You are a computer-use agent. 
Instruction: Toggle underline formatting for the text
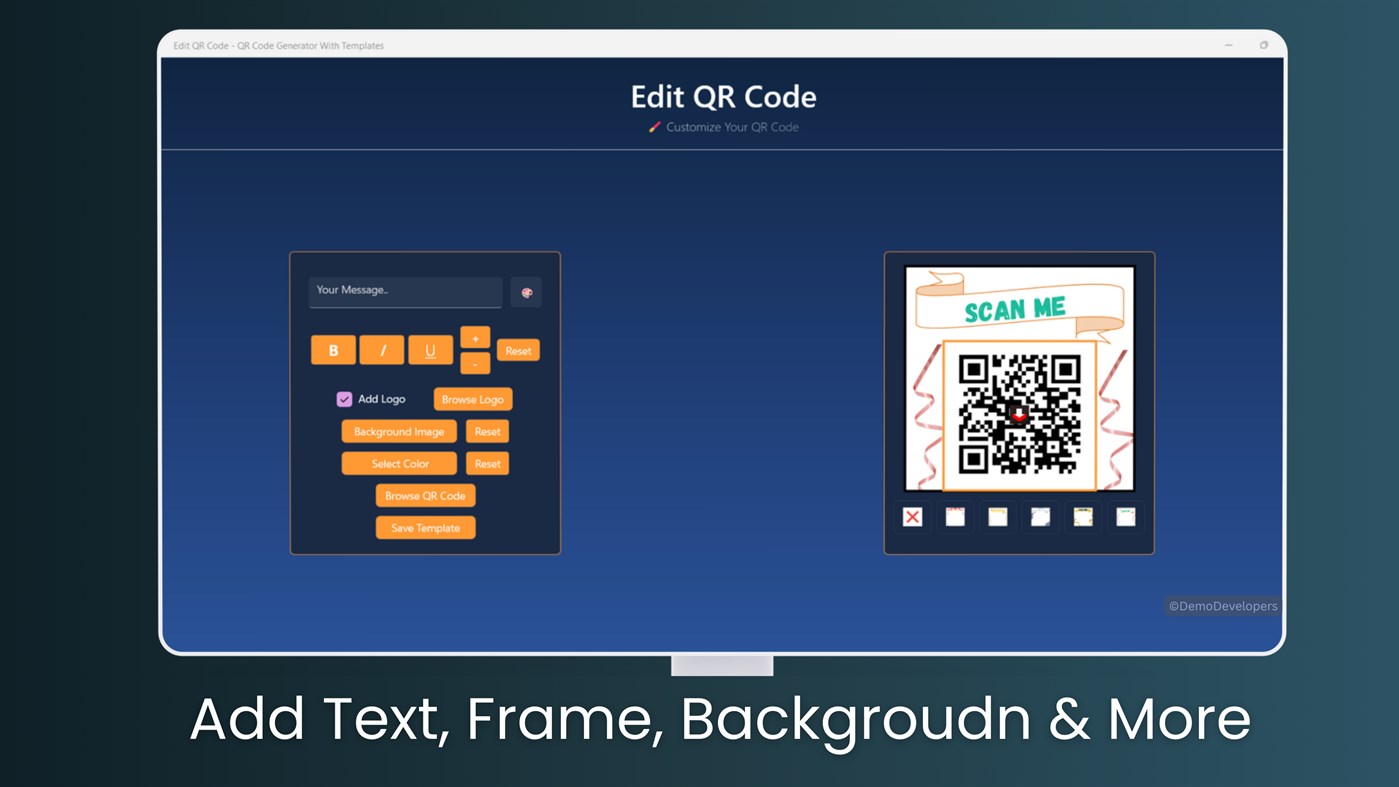[x=430, y=350]
